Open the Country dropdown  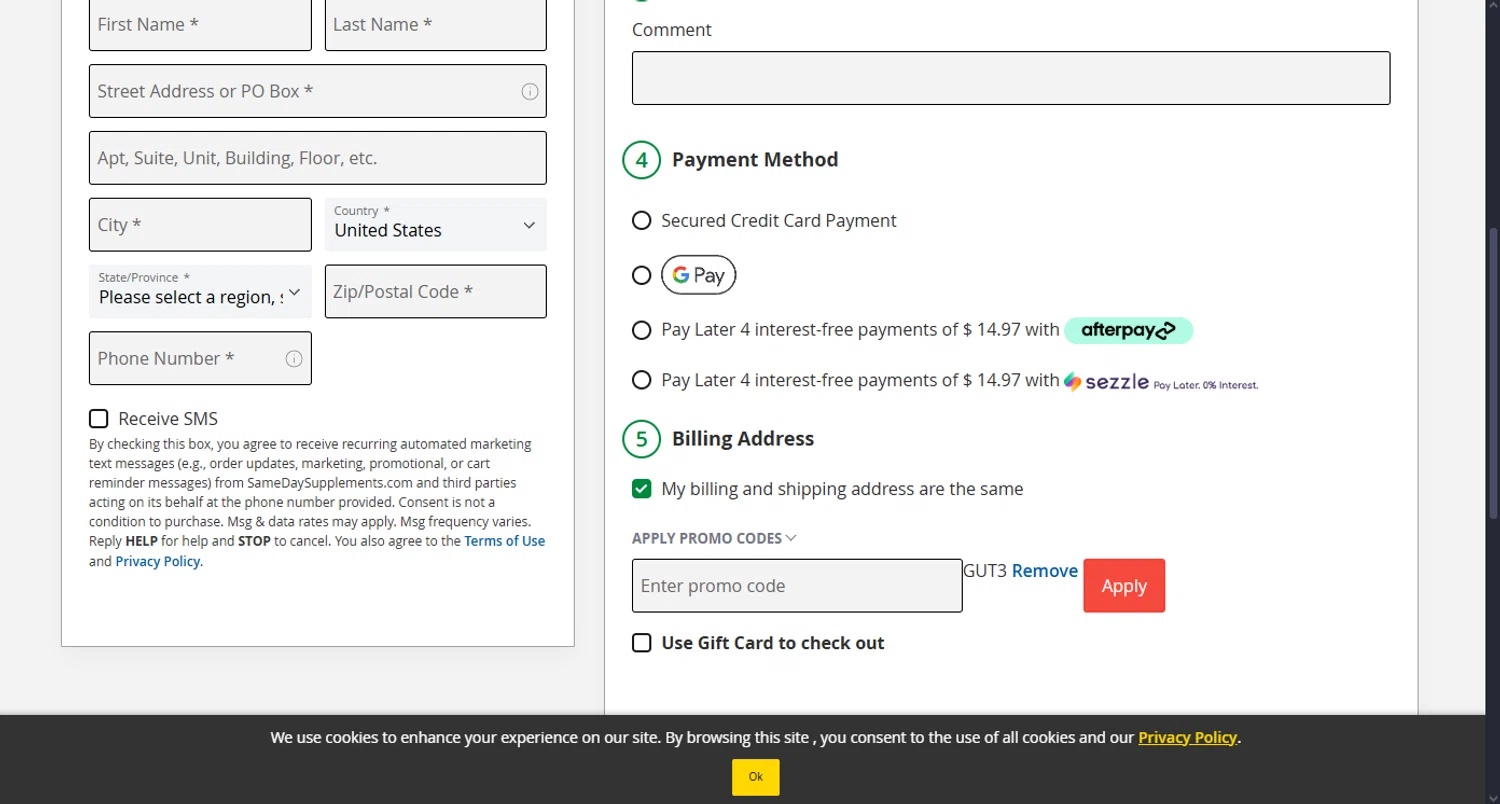435,225
